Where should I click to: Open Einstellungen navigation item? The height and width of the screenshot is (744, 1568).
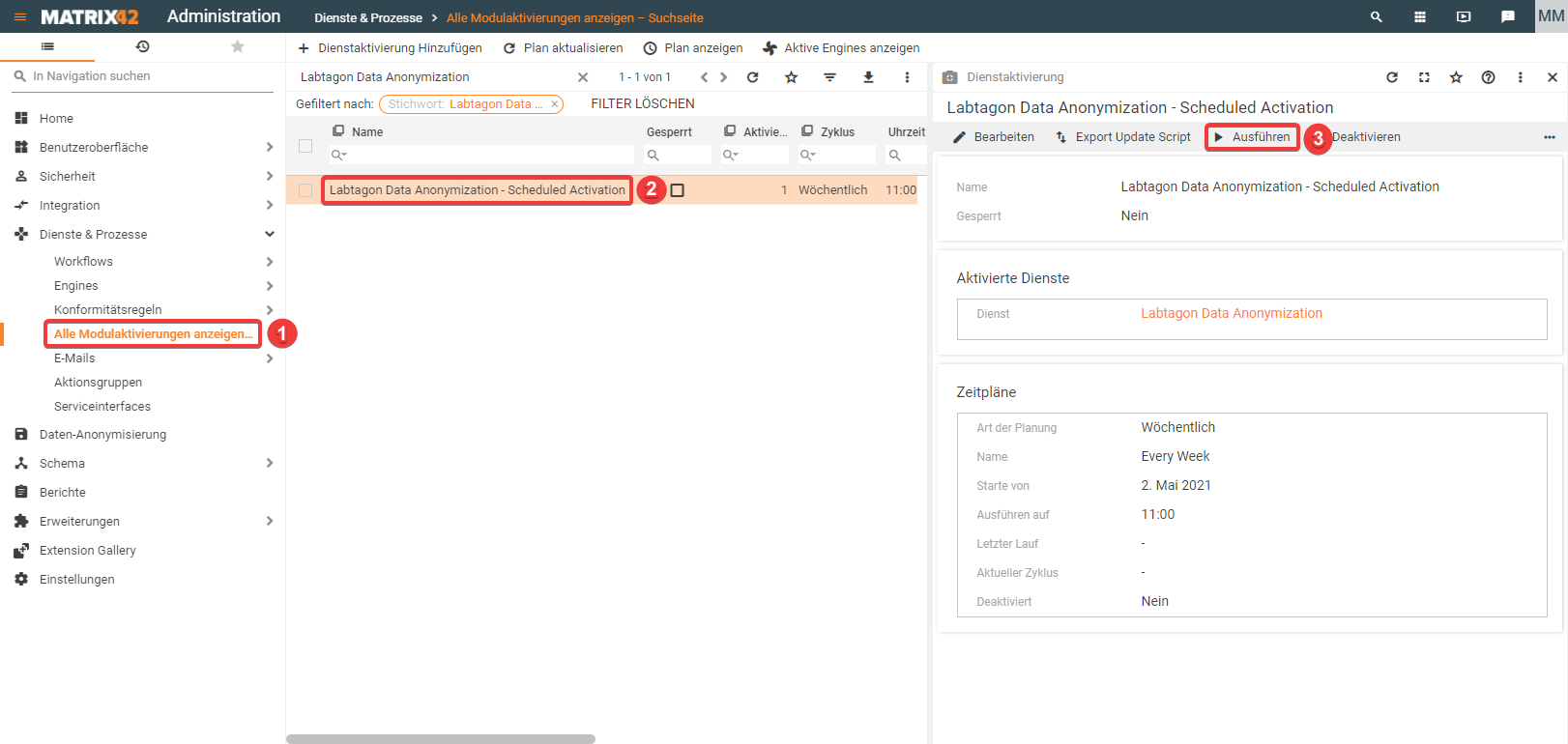click(77, 580)
